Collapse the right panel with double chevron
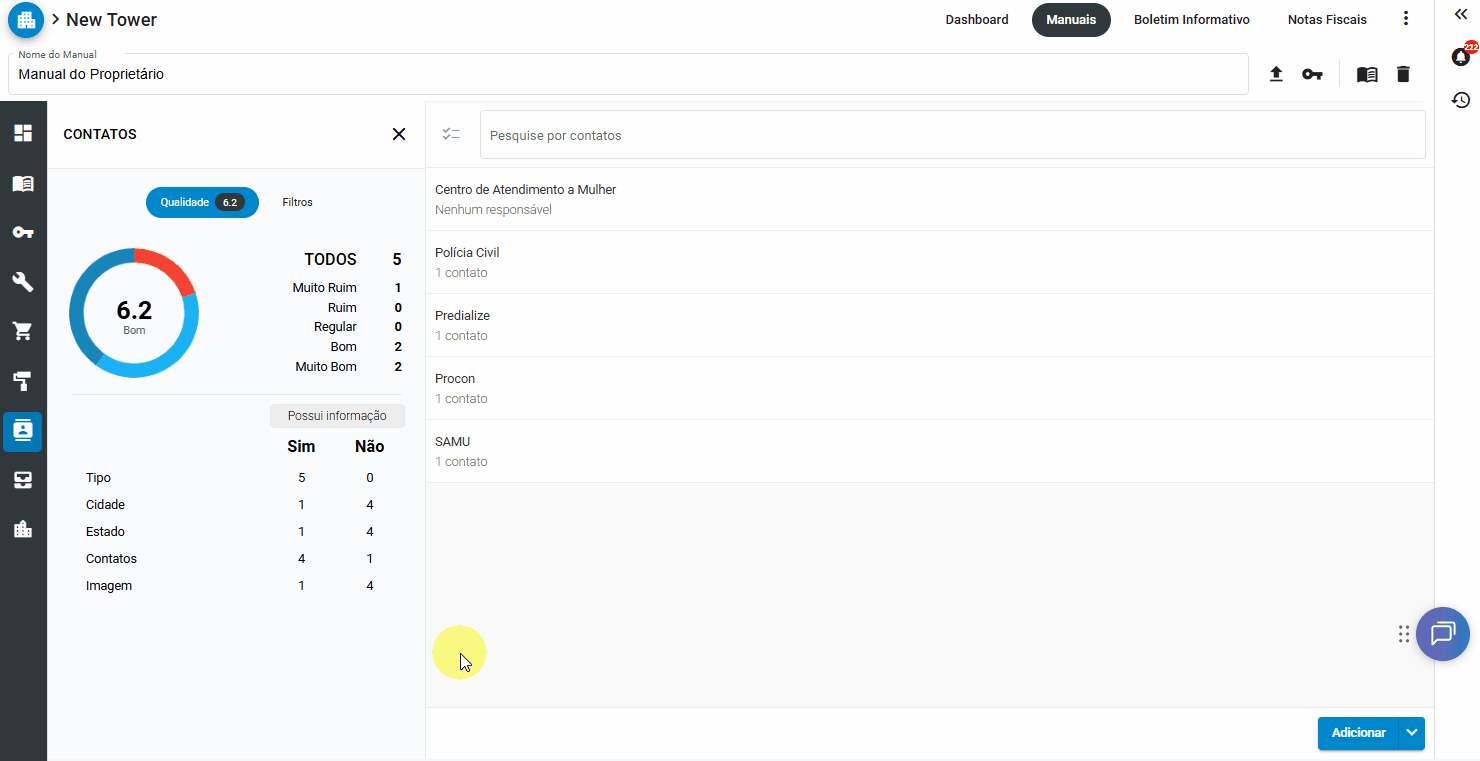 [1460, 14]
